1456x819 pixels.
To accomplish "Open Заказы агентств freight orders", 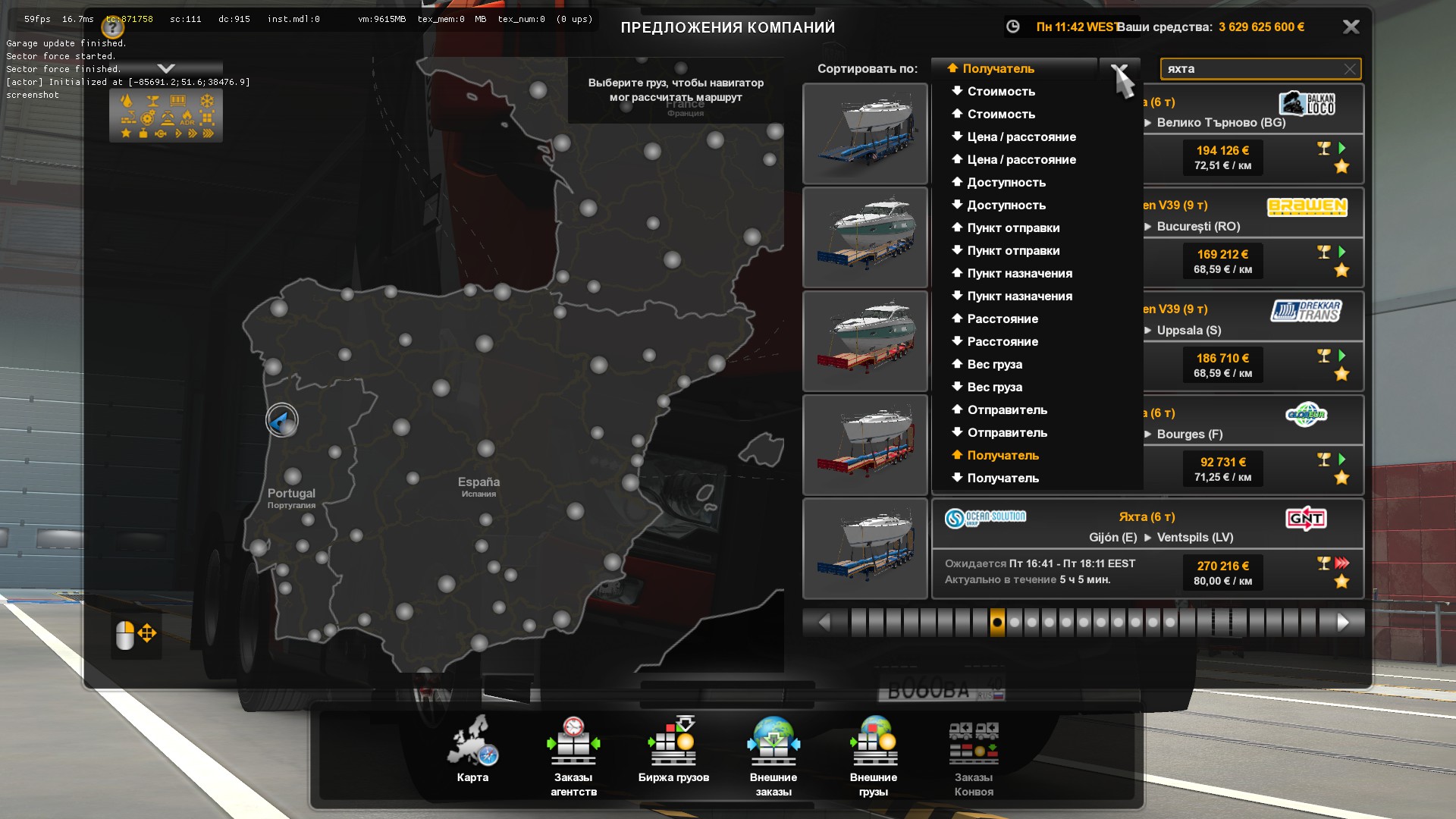I will 573,747.
